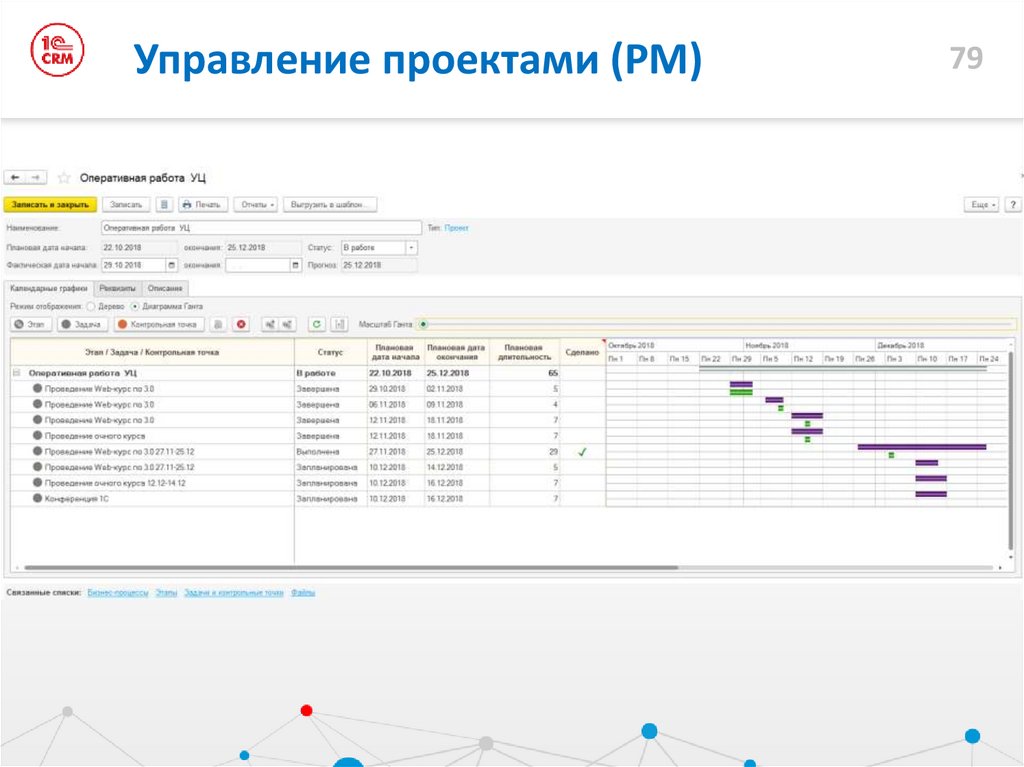This screenshot has height=767, width=1024.
Task: Open the Статус dropdown
Action: coord(411,248)
